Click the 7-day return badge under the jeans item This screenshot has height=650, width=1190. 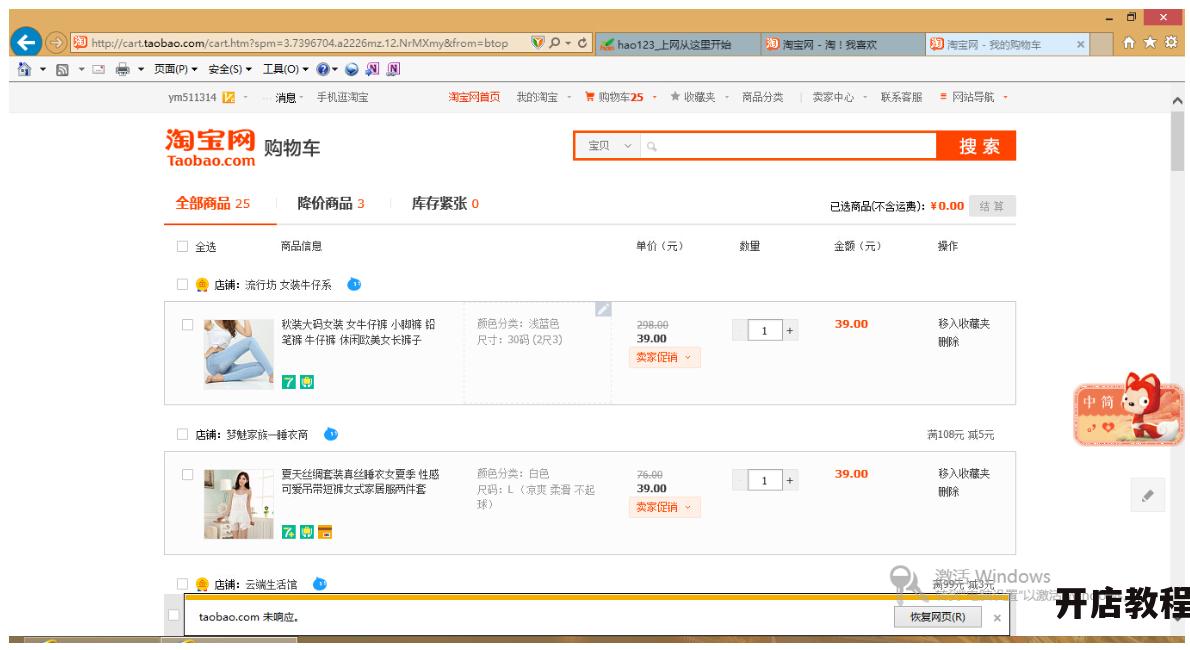point(288,382)
